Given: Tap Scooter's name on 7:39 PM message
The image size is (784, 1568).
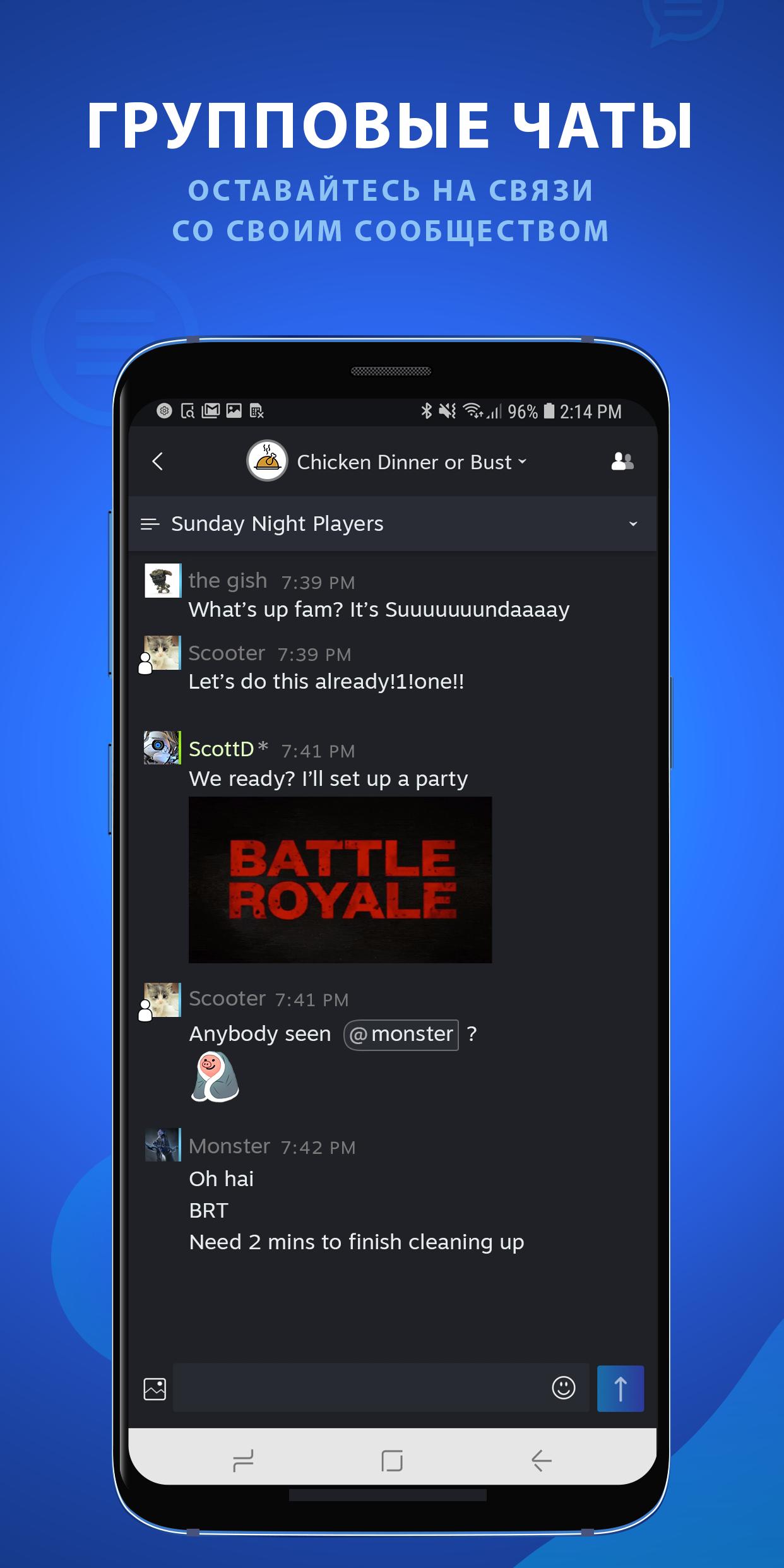Looking at the screenshot, I should click(227, 653).
